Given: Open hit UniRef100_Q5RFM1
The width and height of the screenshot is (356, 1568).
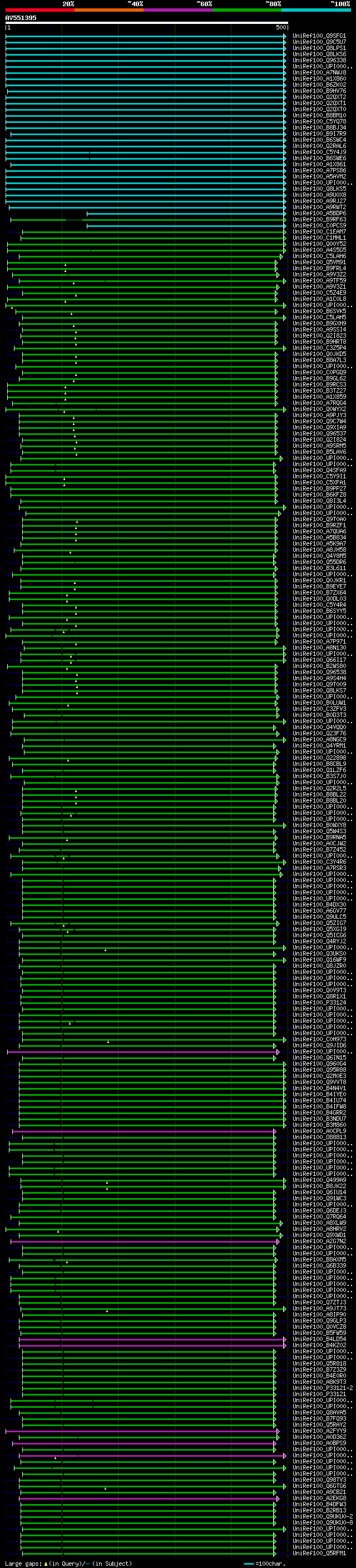Looking at the screenshot, I should coord(319,1553).
